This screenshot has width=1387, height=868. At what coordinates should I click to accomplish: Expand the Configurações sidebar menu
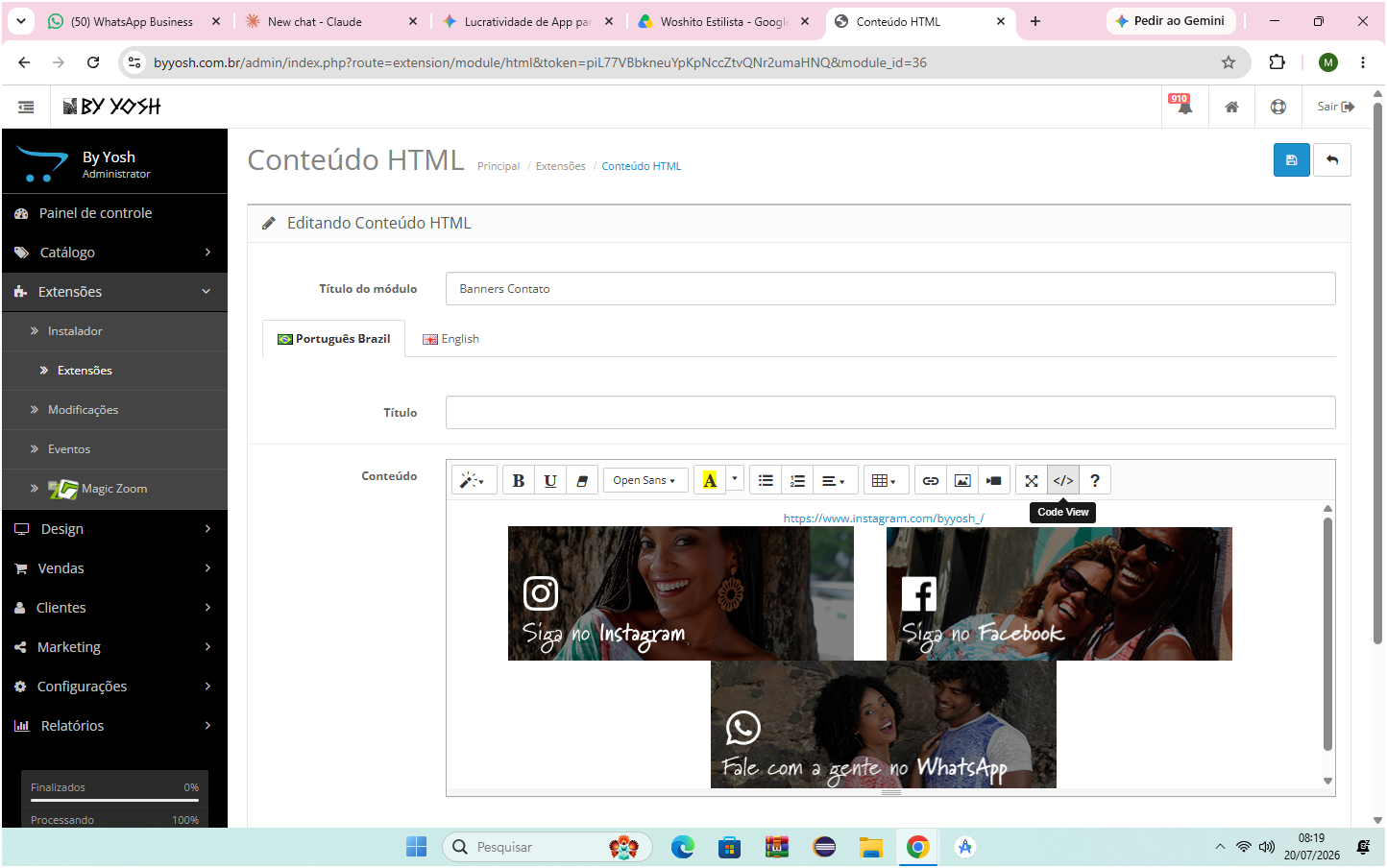tap(115, 687)
